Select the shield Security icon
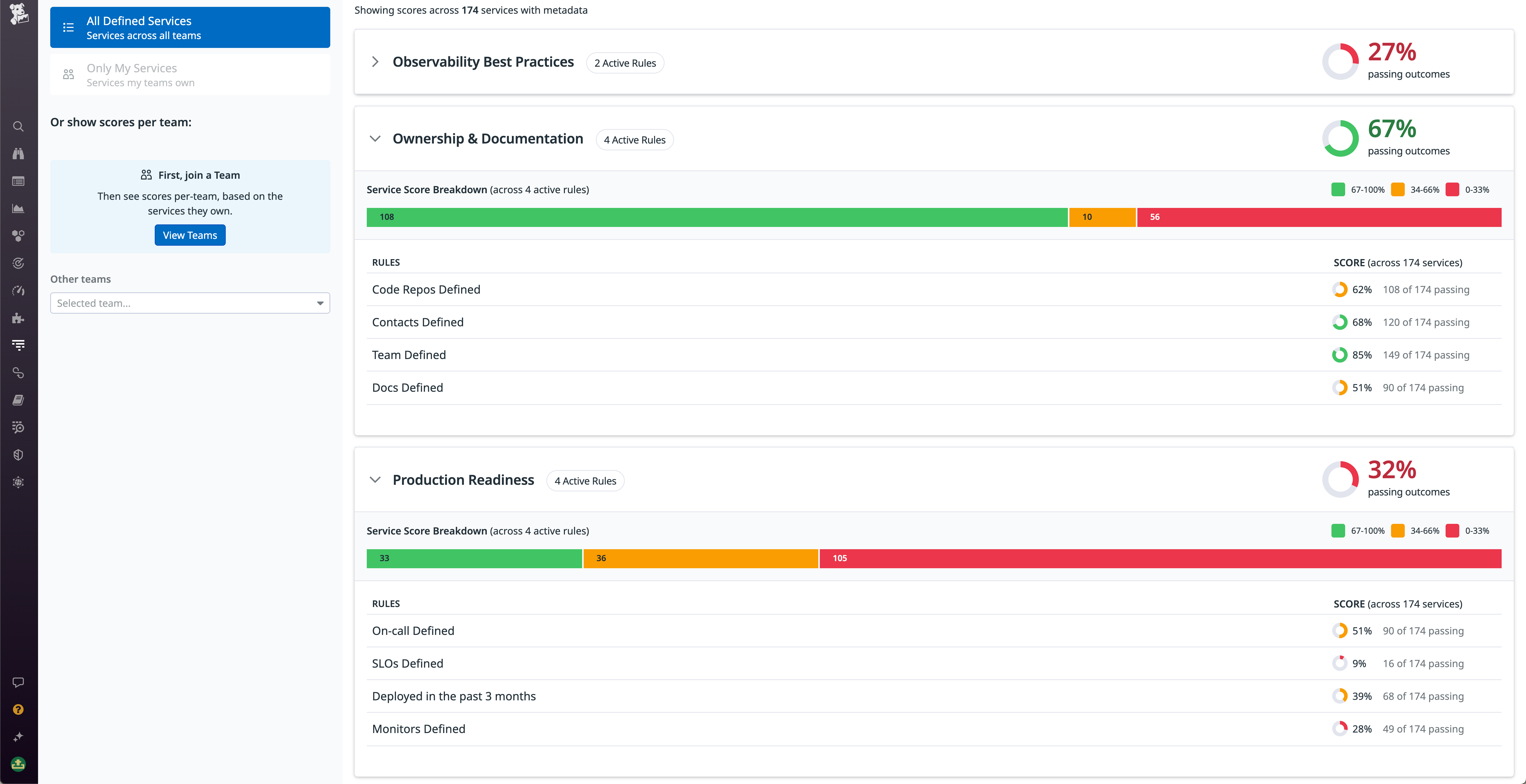Image resolution: width=1526 pixels, height=784 pixels. (x=18, y=454)
